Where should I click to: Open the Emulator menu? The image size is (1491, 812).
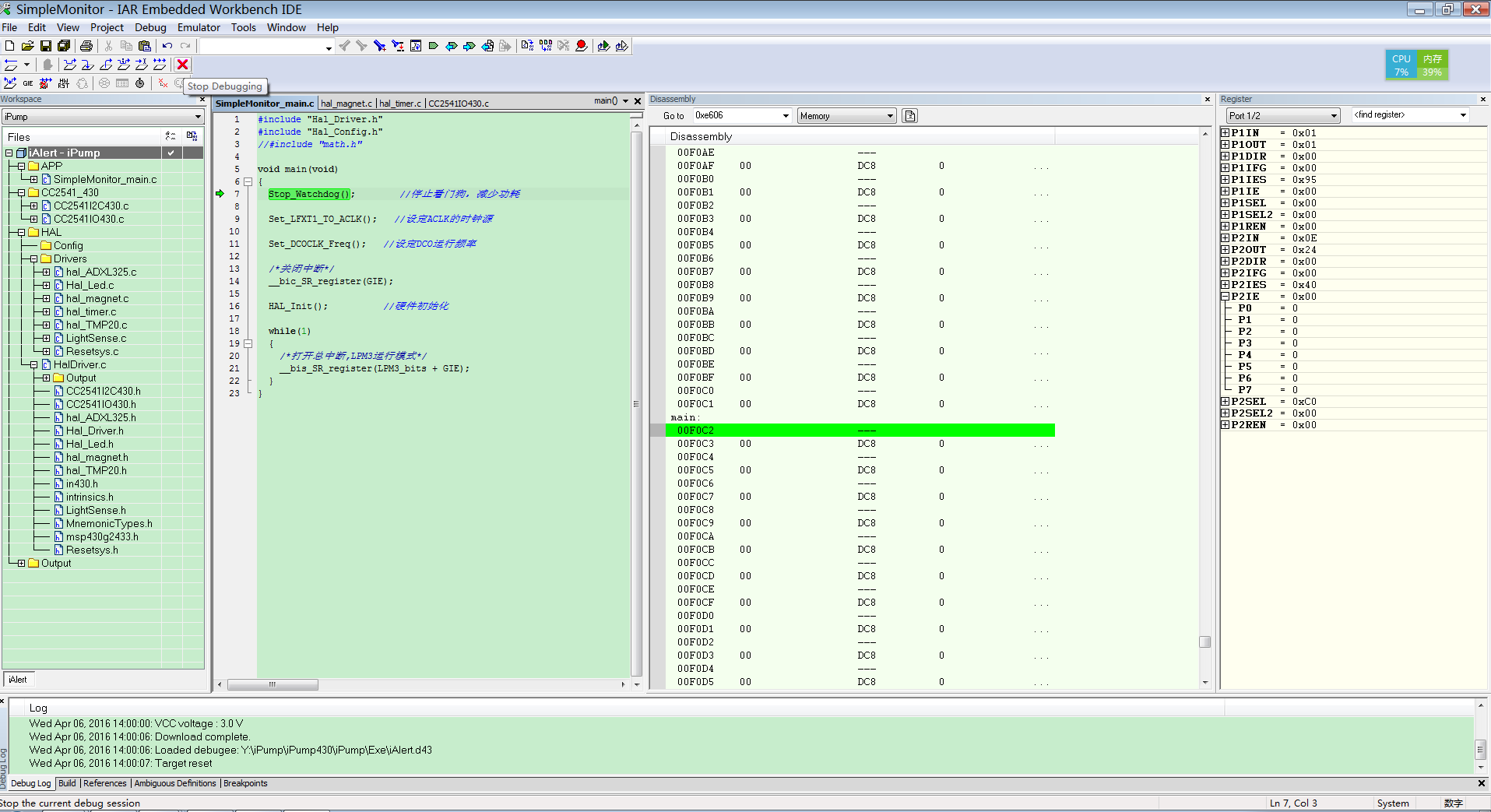(x=199, y=27)
